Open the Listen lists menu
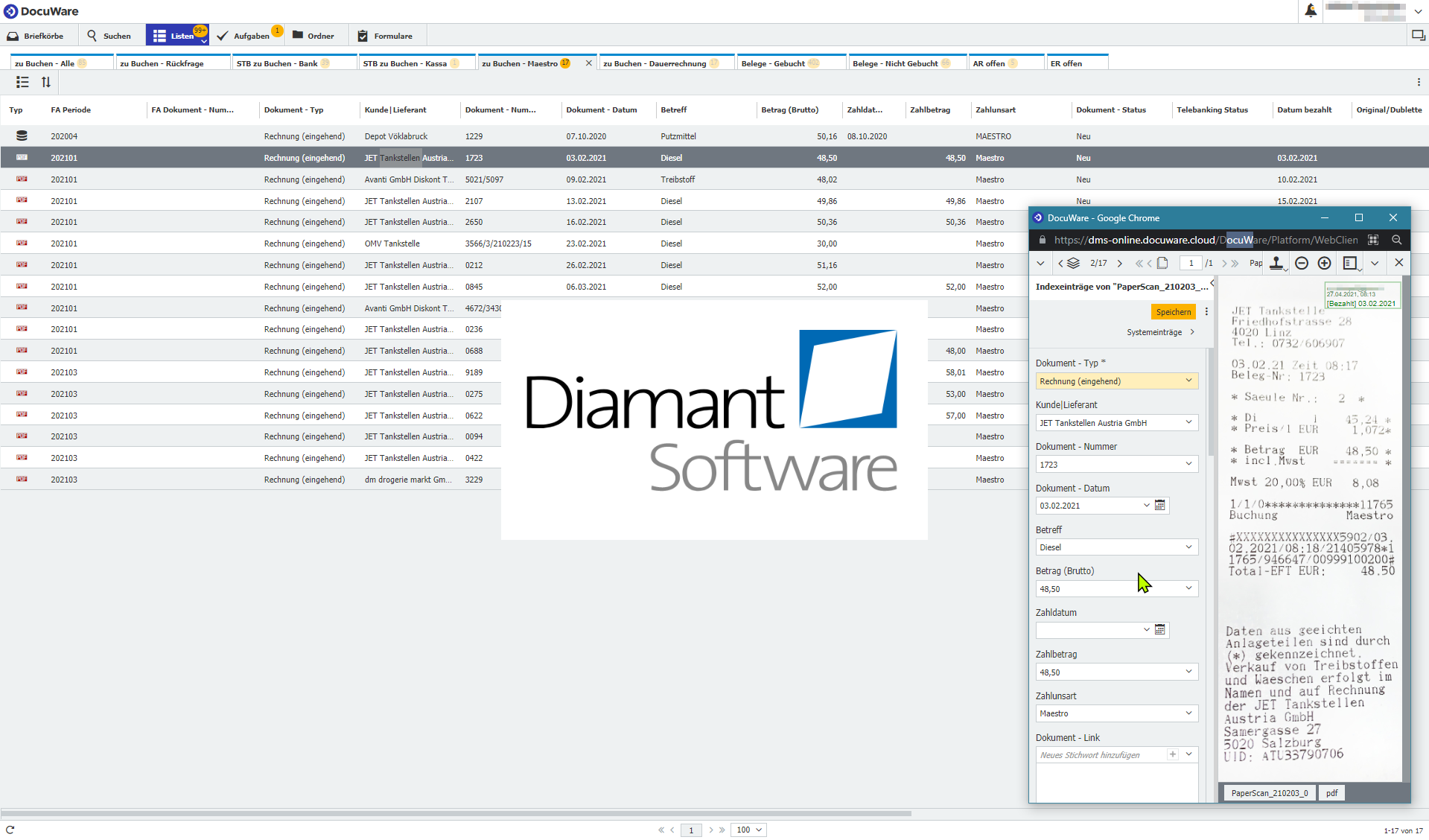Screen dimensions: 1429x840 pos(177,36)
